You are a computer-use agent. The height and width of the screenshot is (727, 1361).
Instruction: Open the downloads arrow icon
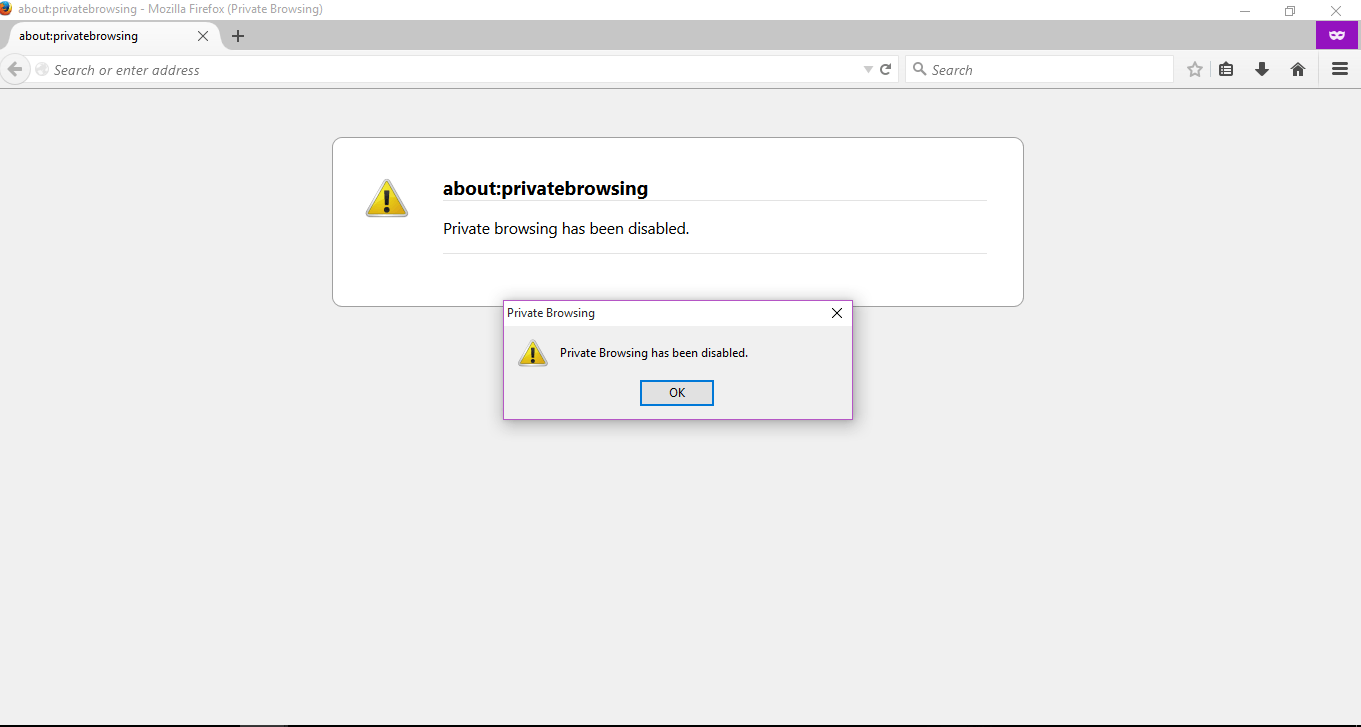1262,70
